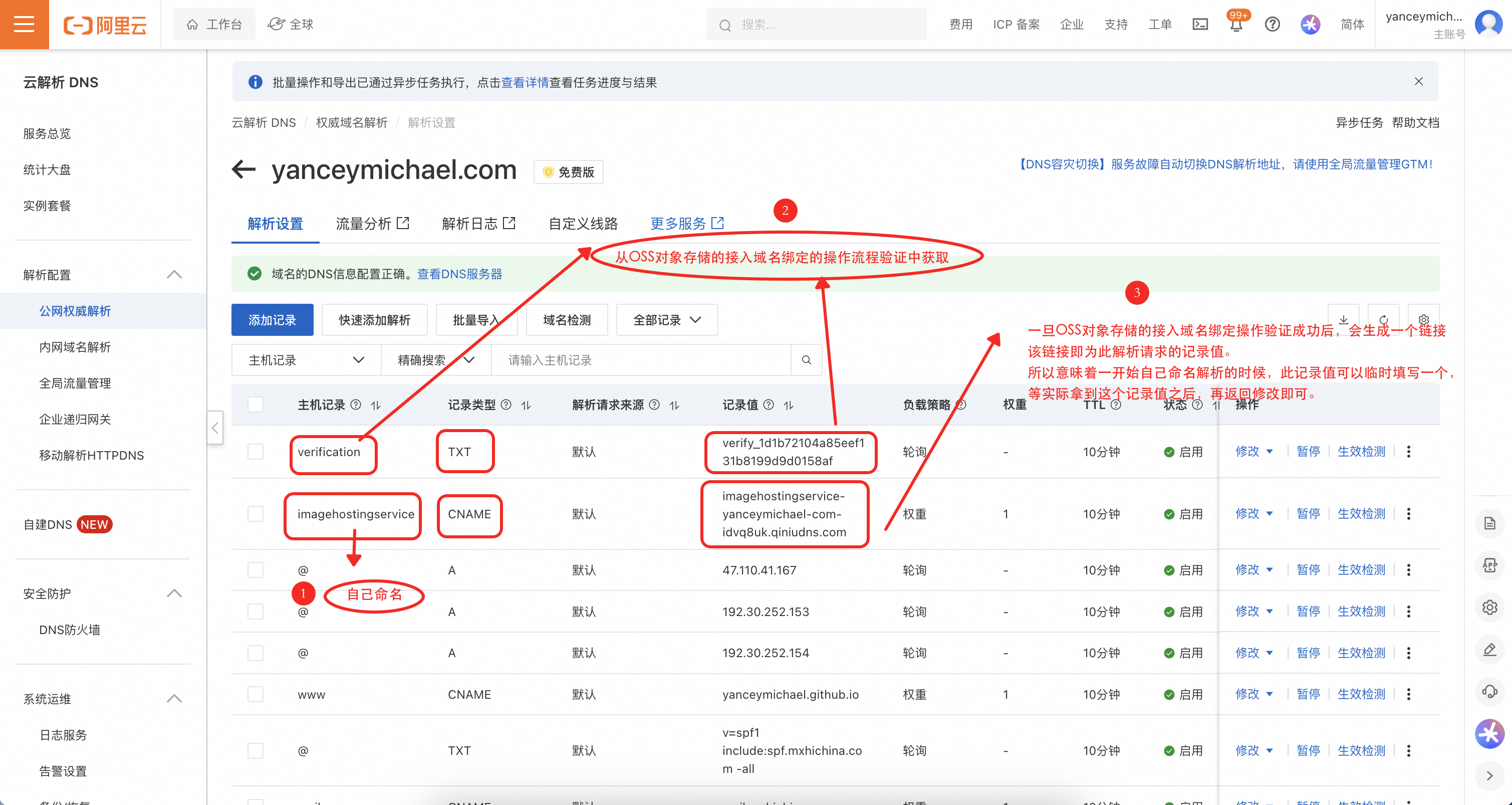Click the download export records icon
1512x805 pixels.
pyautogui.click(x=1344, y=319)
